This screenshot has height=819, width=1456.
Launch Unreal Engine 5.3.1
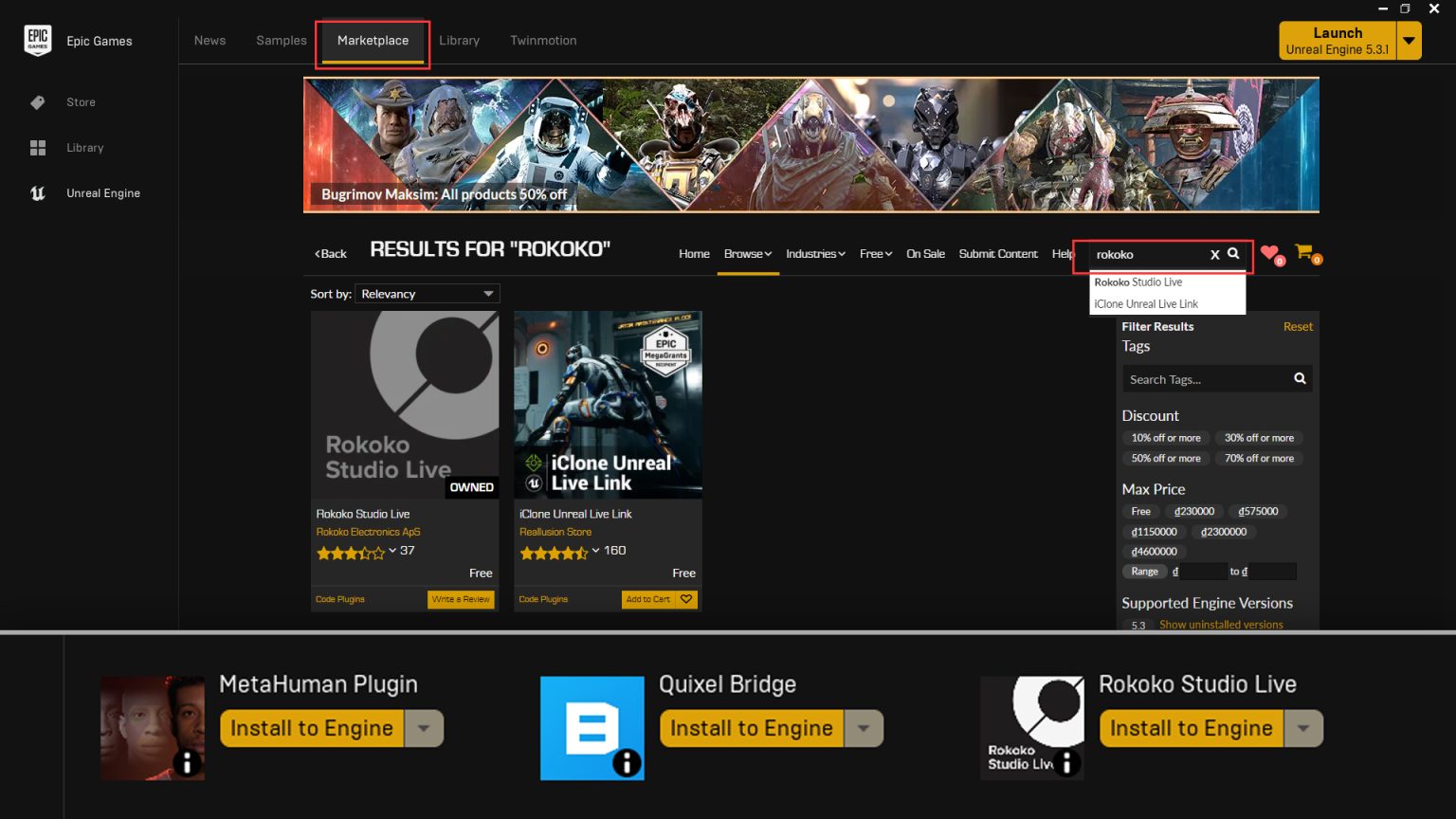pos(1338,41)
